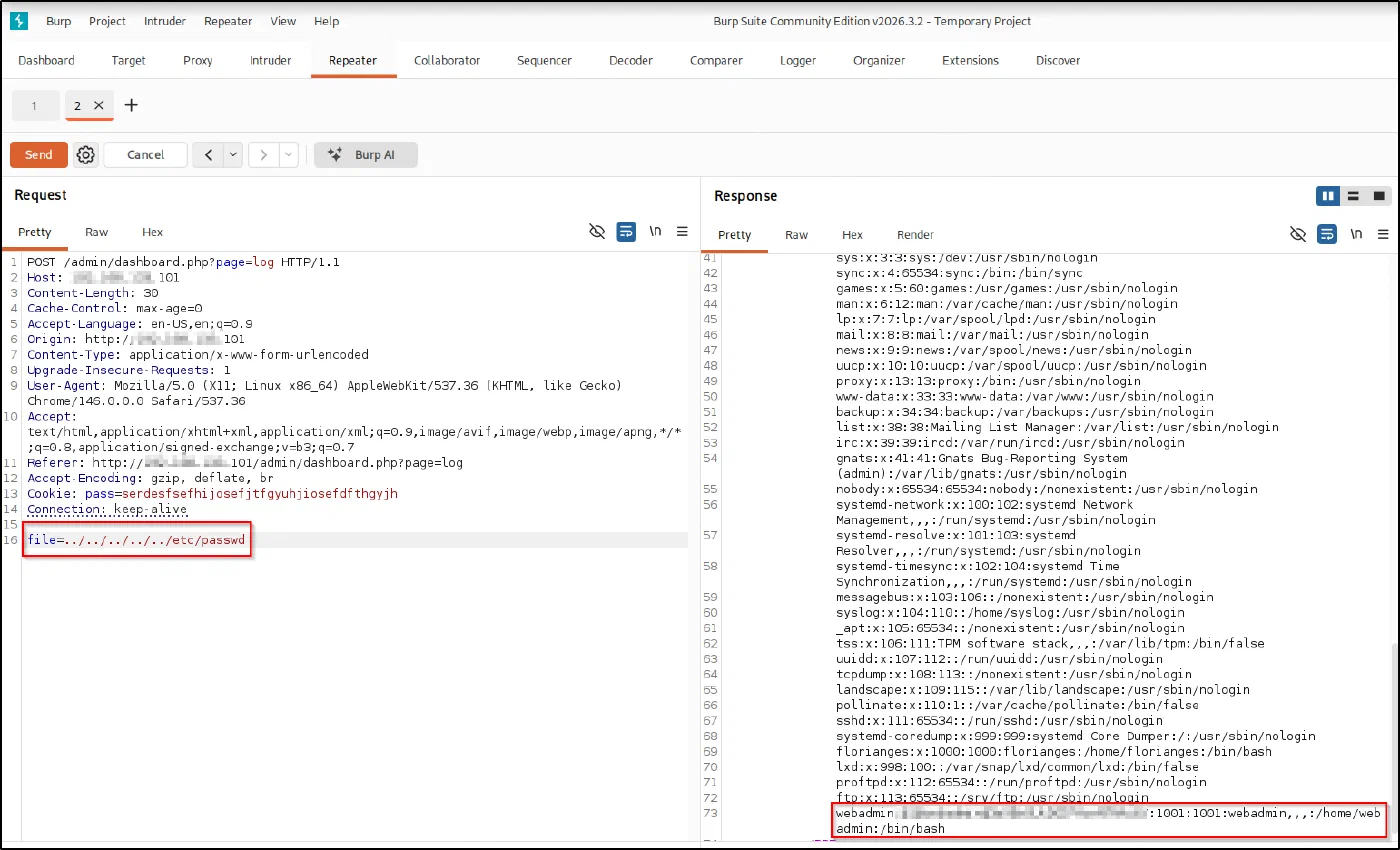Toggle word wrap icon in Response panel

pyautogui.click(x=1327, y=234)
